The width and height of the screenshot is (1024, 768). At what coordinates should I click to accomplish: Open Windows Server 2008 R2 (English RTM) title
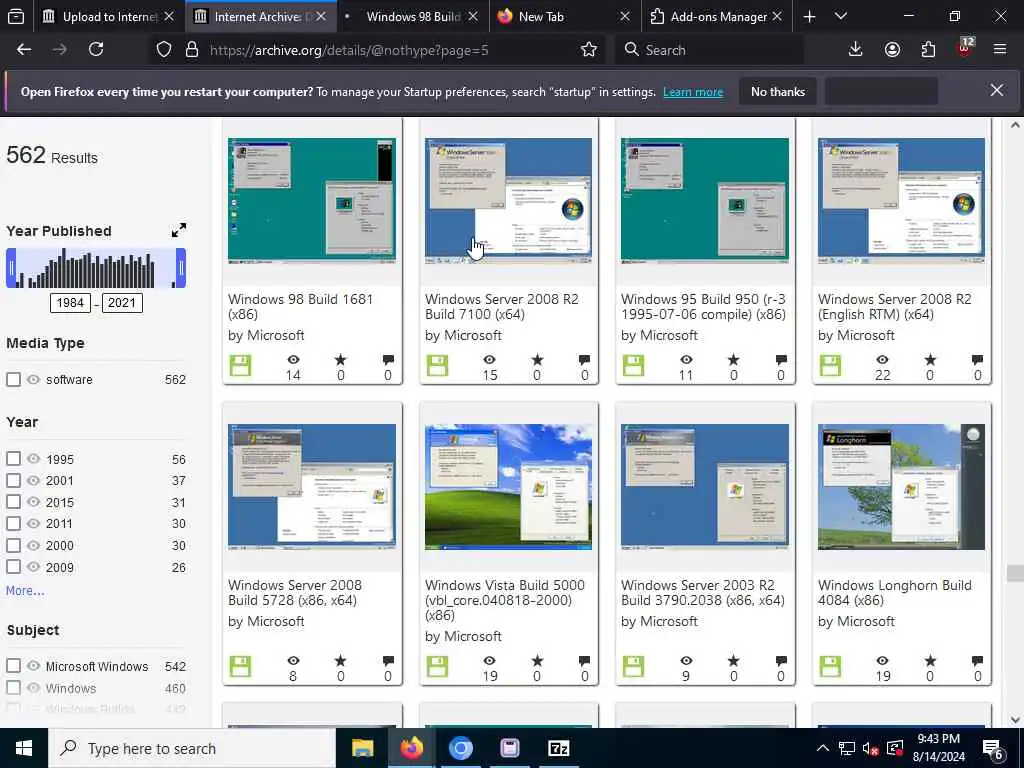click(x=895, y=306)
